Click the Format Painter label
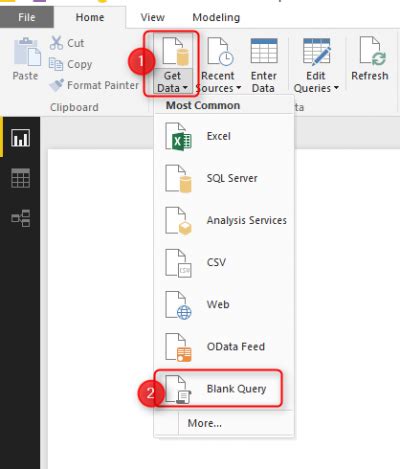 tap(103, 85)
